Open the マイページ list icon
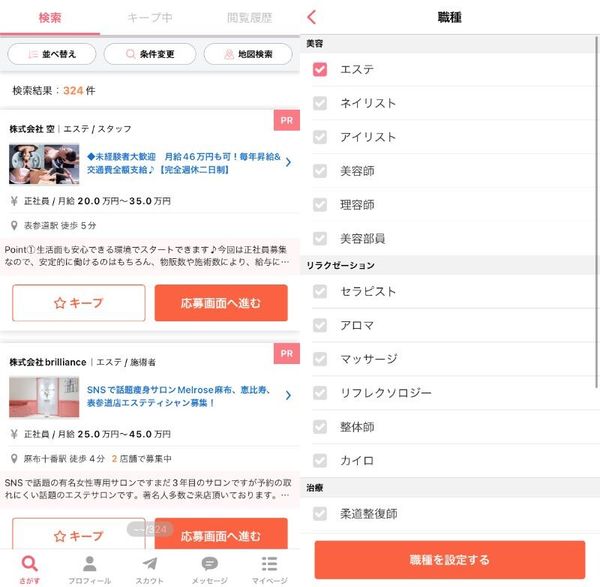 [x=269, y=564]
